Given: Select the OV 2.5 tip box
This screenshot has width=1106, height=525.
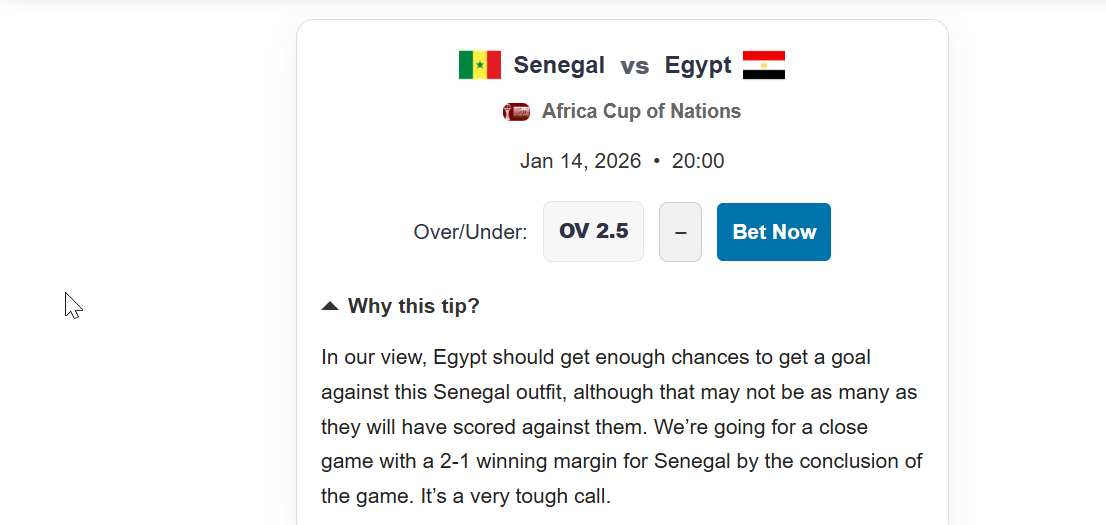Looking at the screenshot, I should tap(593, 232).
